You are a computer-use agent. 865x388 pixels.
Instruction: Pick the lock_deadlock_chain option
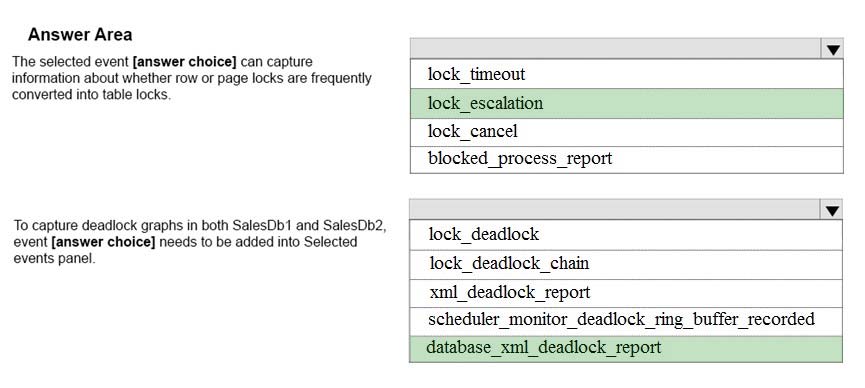click(626, 264)
